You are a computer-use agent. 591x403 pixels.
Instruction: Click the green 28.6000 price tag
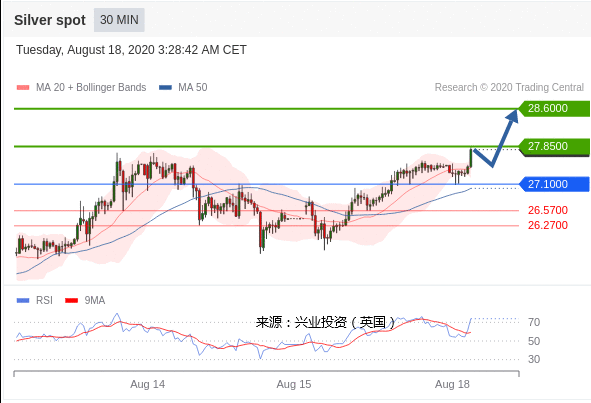click(554, 109)
